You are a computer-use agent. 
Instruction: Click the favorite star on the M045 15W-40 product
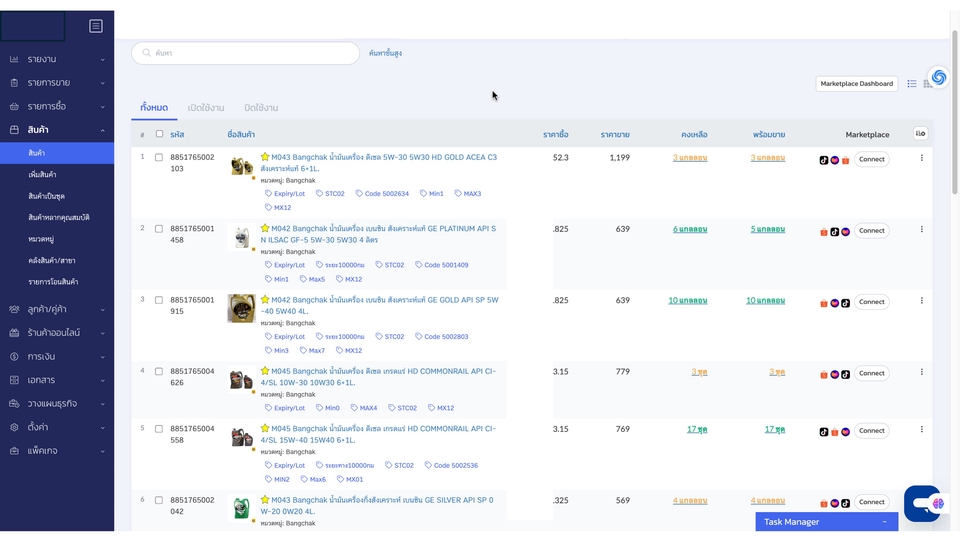click(264, 429)
